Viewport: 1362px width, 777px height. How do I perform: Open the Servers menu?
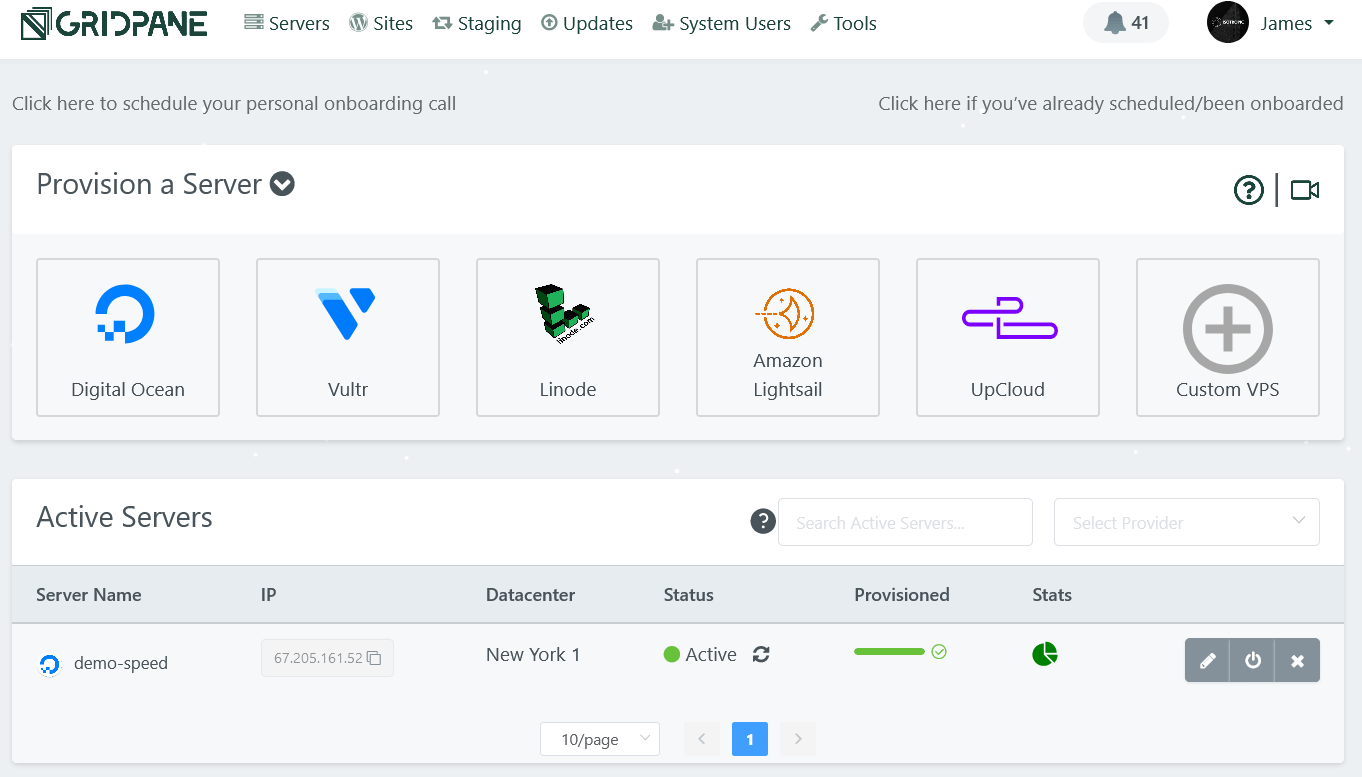click(287, 23)
